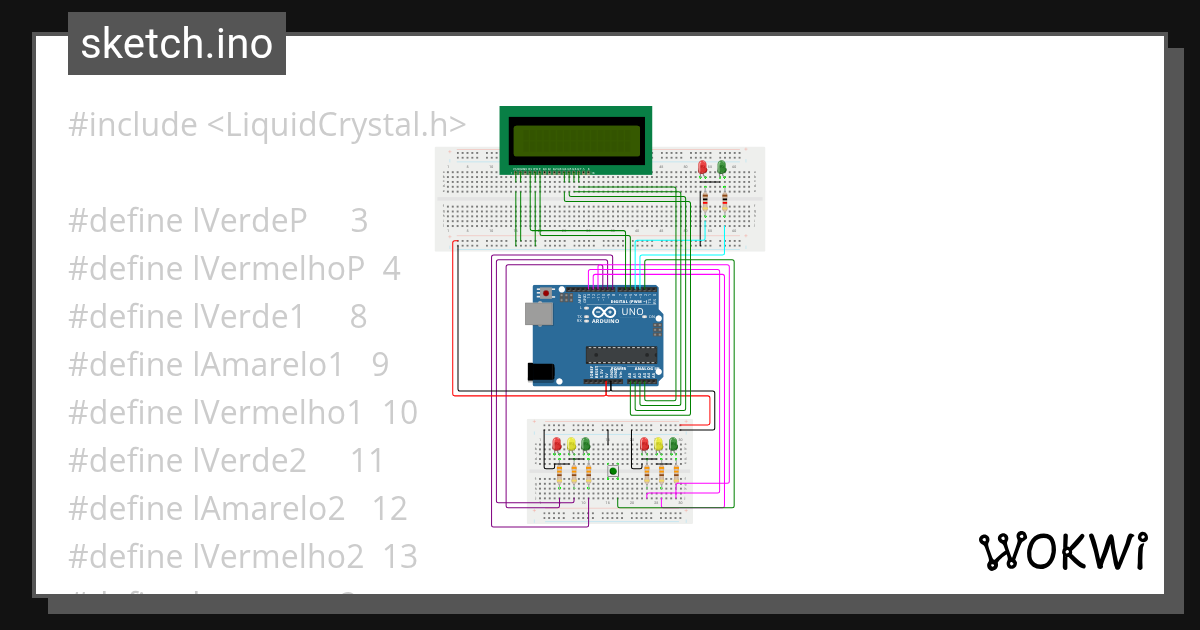Viewport: 1200px width, 630px height.
Task: Select the yellow LED on the lower-left breadboard
Action: pyautogui.click(x=571, y=444)
